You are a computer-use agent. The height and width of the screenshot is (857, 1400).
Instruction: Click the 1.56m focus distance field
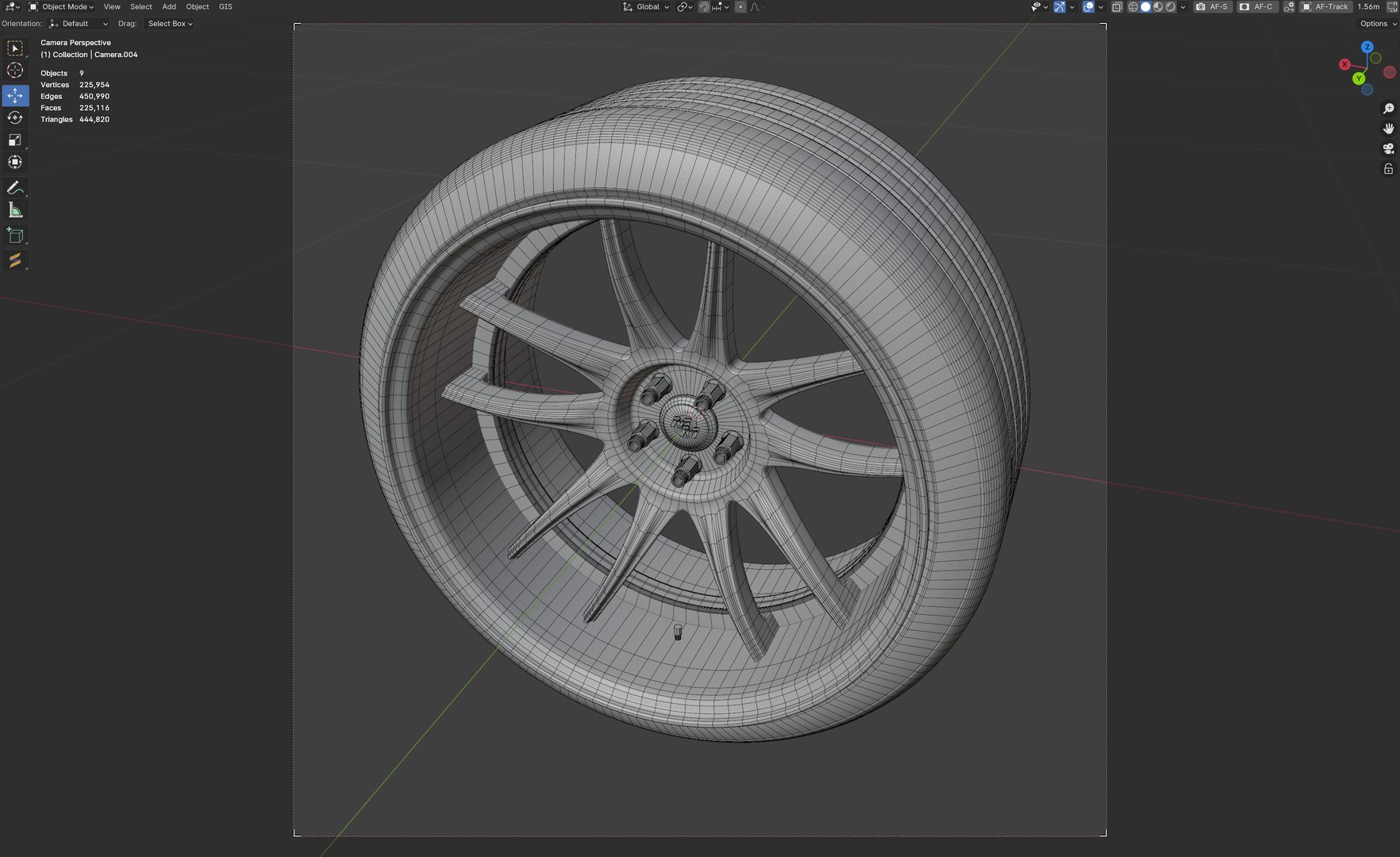(1368, 7)
